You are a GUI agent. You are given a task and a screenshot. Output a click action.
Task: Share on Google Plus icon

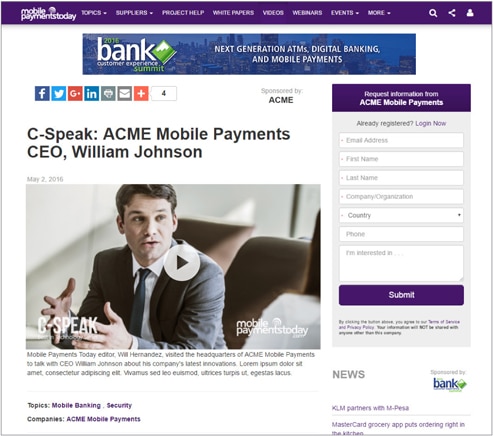pos(75,94)
